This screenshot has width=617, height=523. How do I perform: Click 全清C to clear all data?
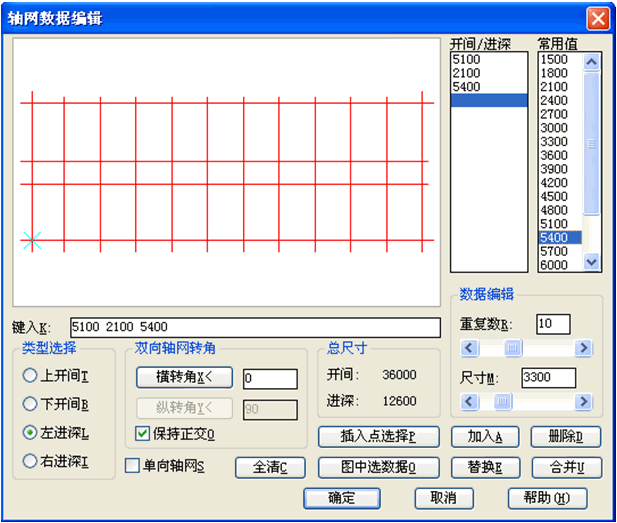[269, 467]
